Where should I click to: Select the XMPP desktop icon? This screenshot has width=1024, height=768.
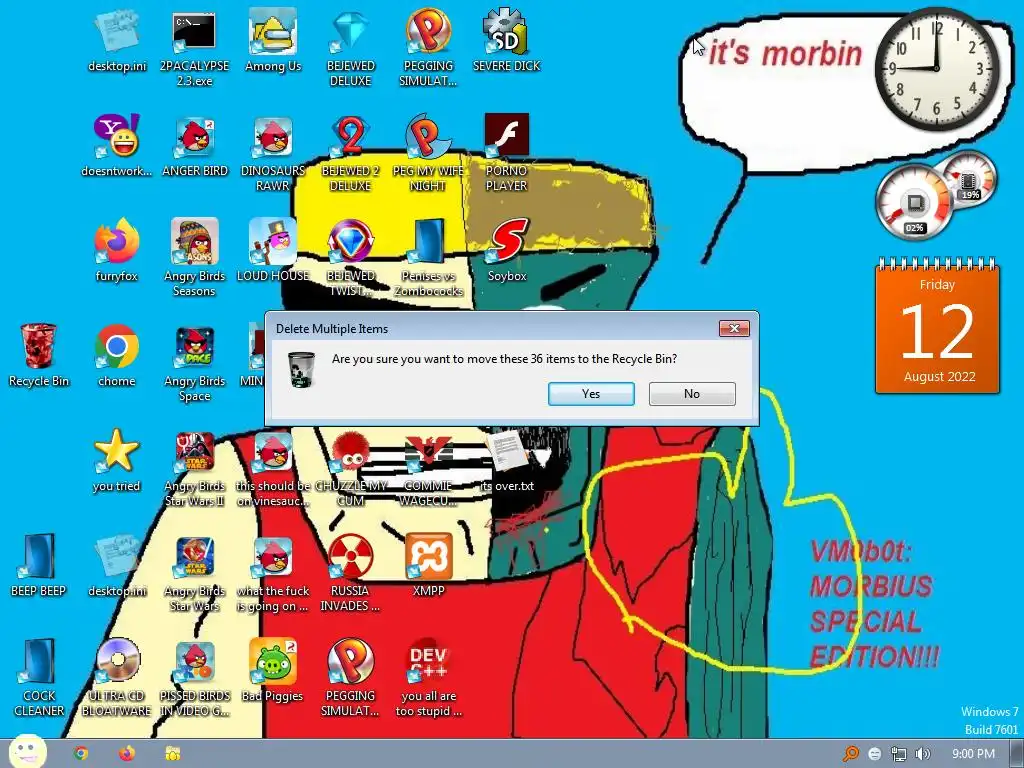point(428,565)
